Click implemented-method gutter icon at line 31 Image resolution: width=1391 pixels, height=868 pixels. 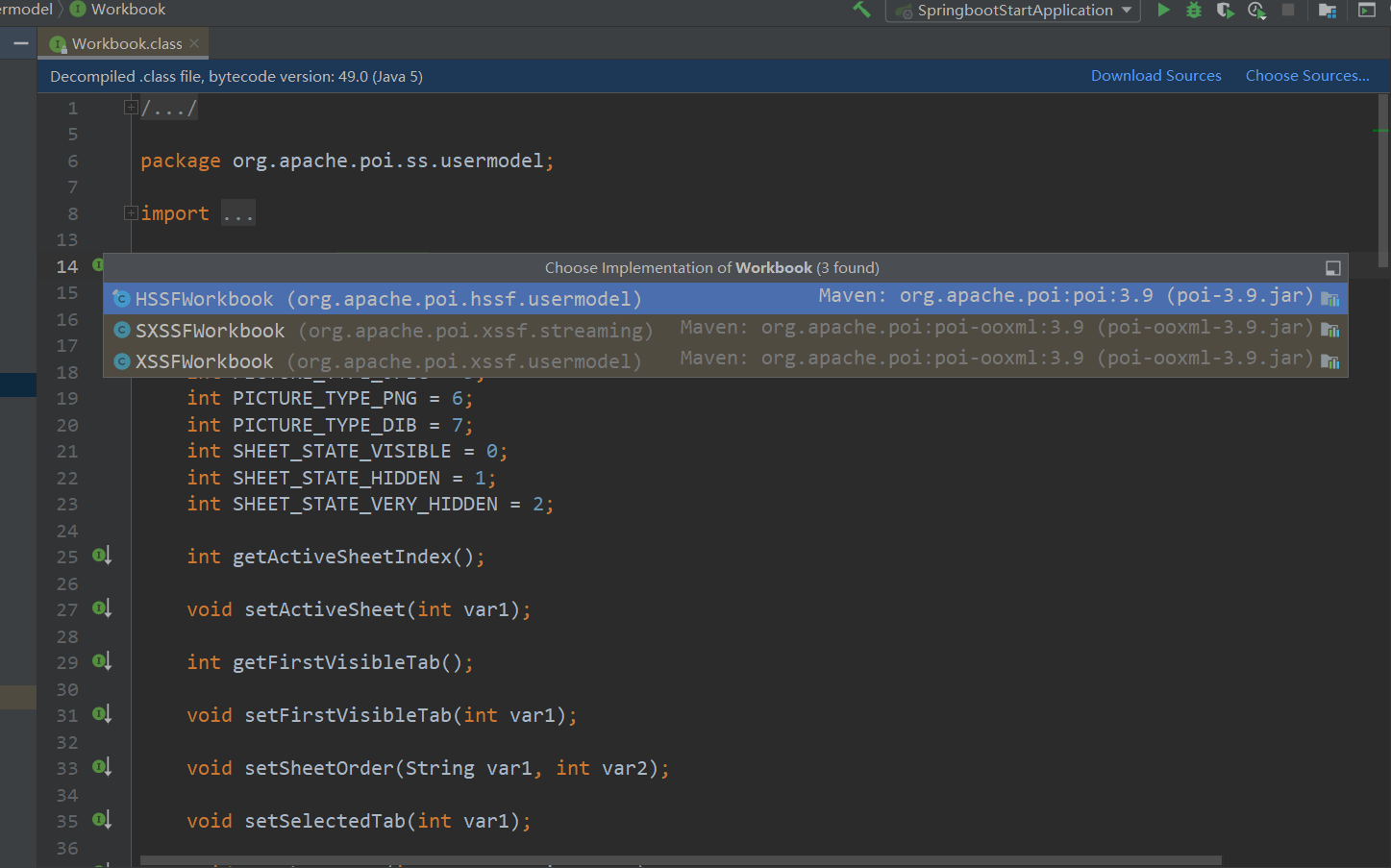coord(102,714)
